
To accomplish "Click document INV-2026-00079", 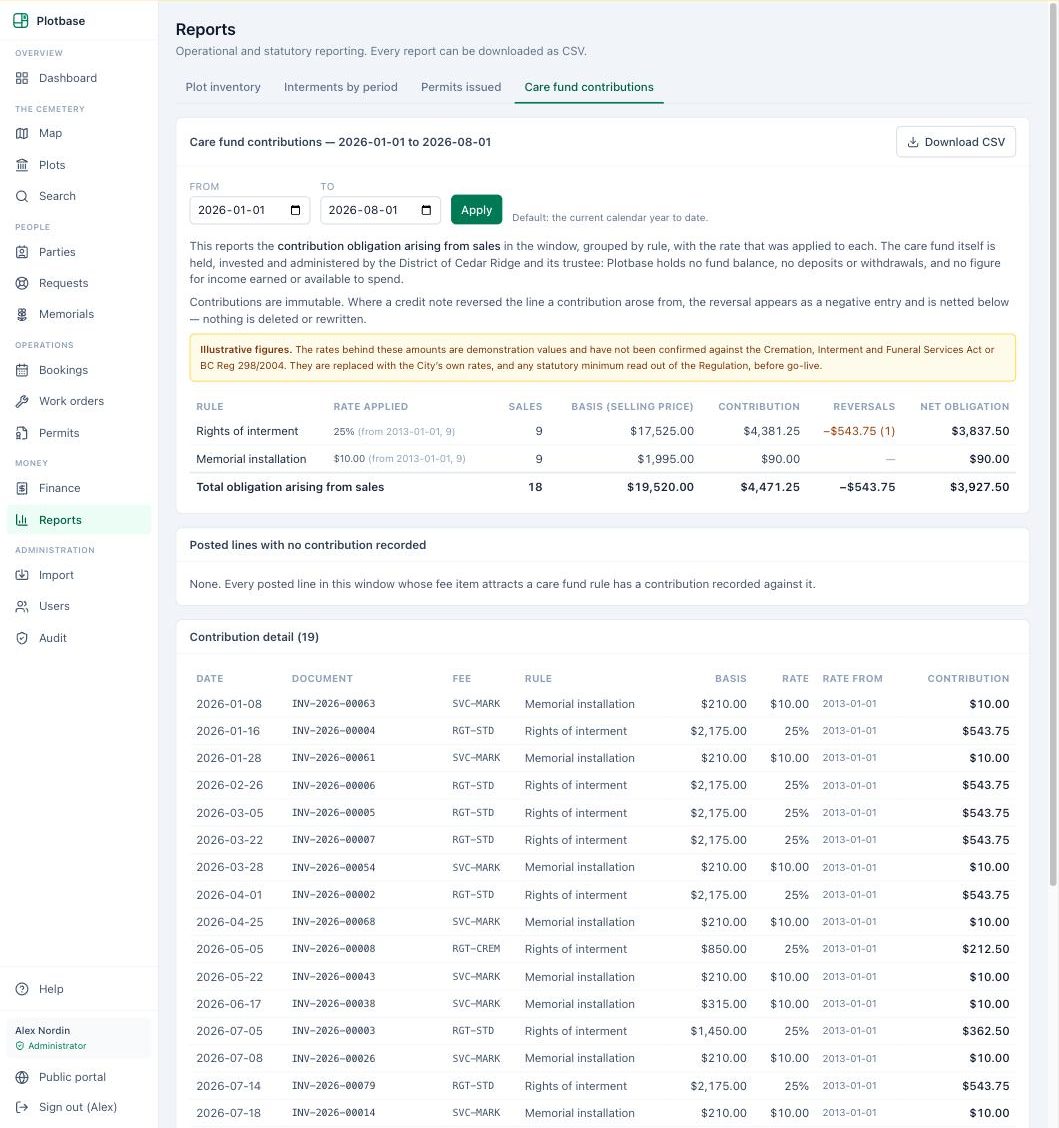I will pos(333,1086).
